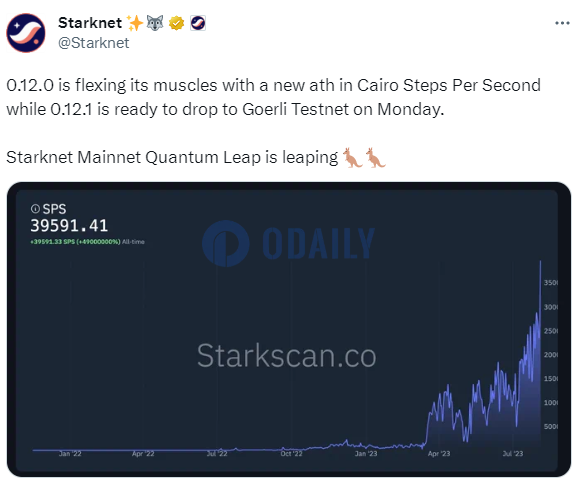Open the three-dot more options menu
This screenshot has width=577, height=488.
coord(562,23)
